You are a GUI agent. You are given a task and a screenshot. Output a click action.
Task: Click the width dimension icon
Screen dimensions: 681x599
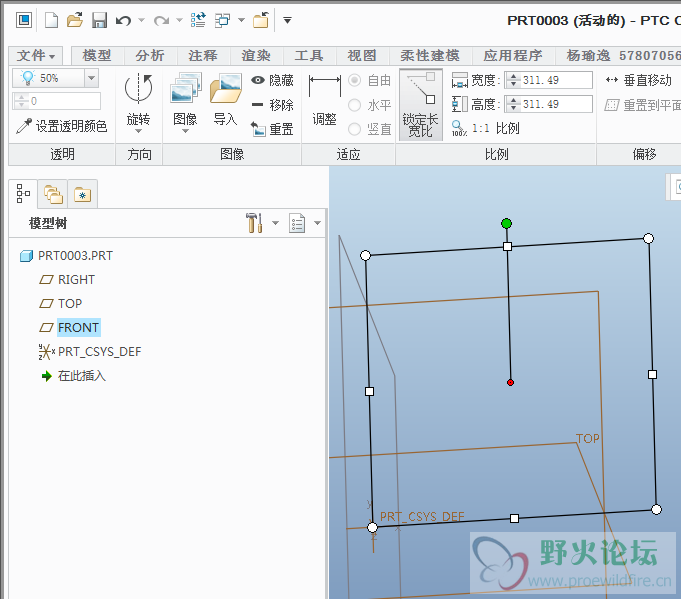460,80
